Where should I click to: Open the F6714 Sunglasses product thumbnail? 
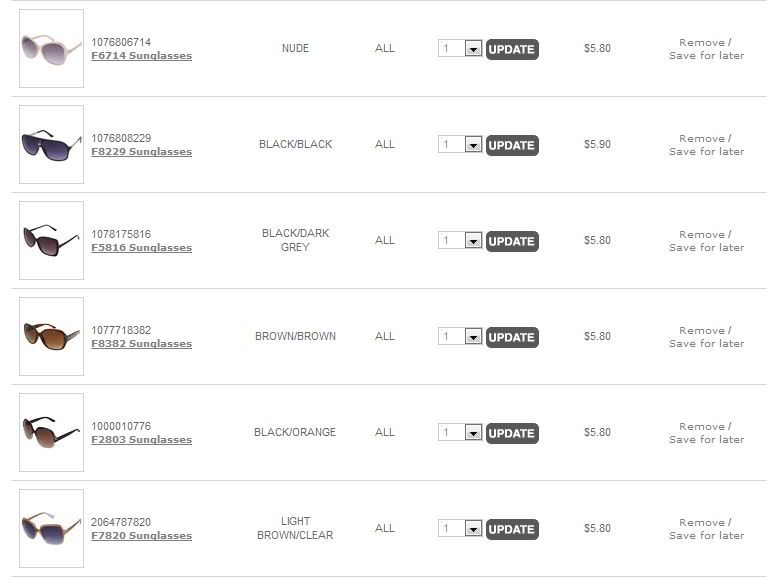[51, 48]
